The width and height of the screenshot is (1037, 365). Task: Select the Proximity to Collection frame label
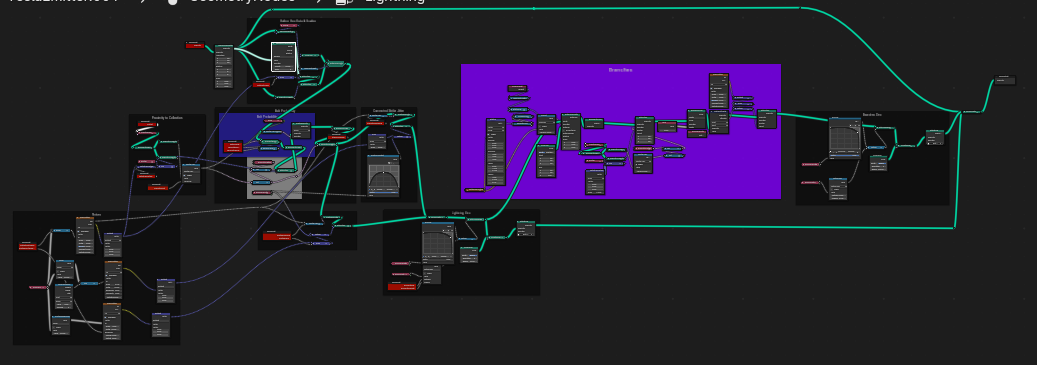tap(167, 118)
